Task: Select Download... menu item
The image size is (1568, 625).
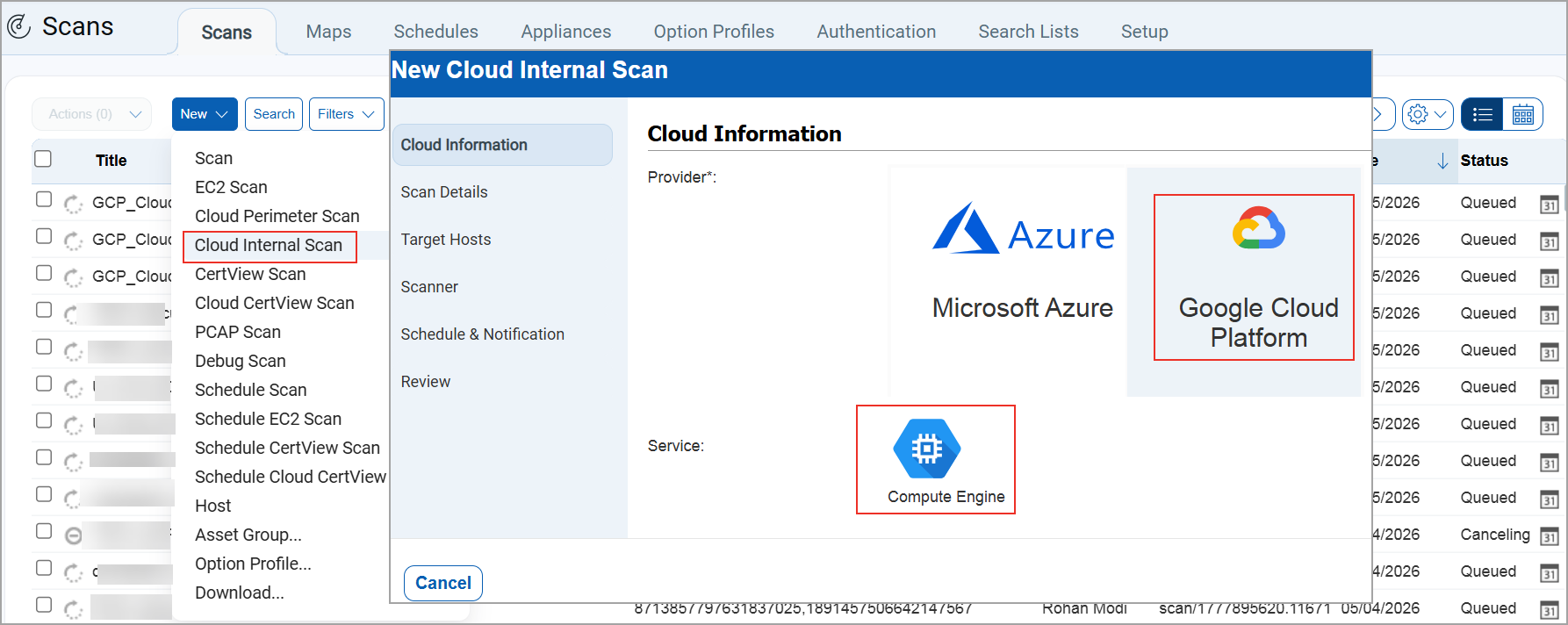Action: 239,593
